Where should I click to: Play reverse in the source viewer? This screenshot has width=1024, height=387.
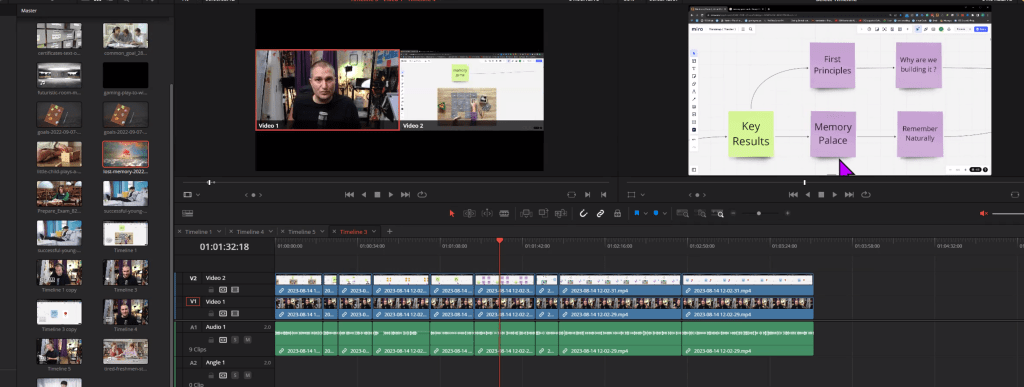(x=364, y=194)
